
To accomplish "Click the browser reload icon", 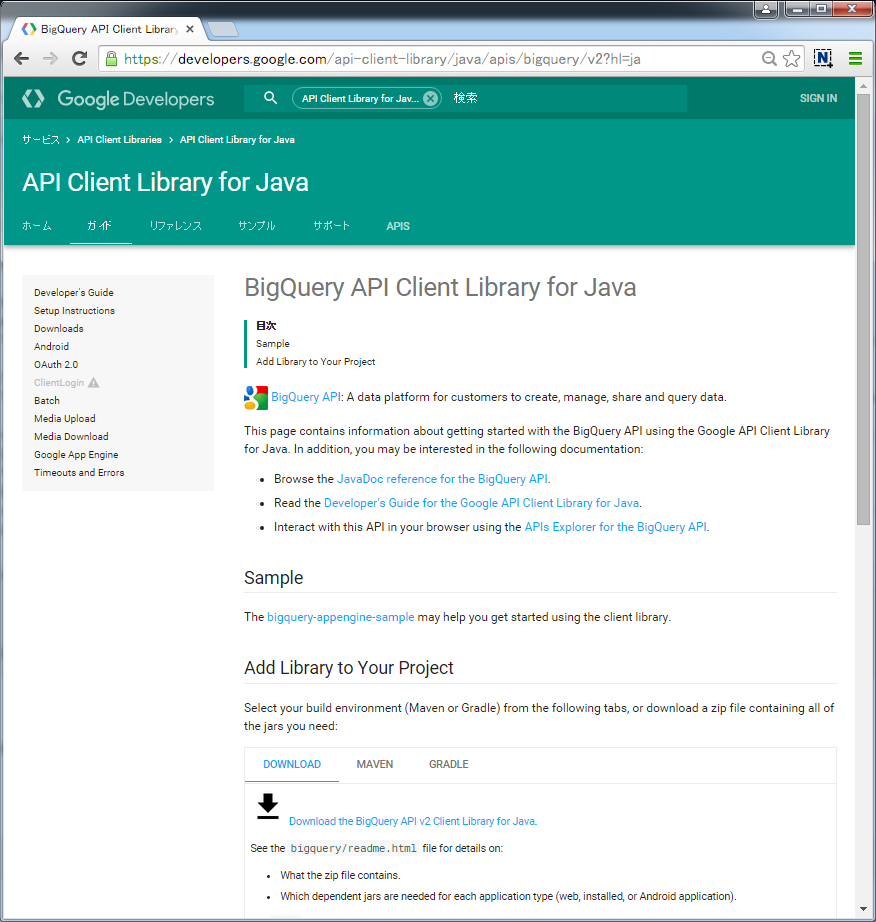I will coord(79,59).
